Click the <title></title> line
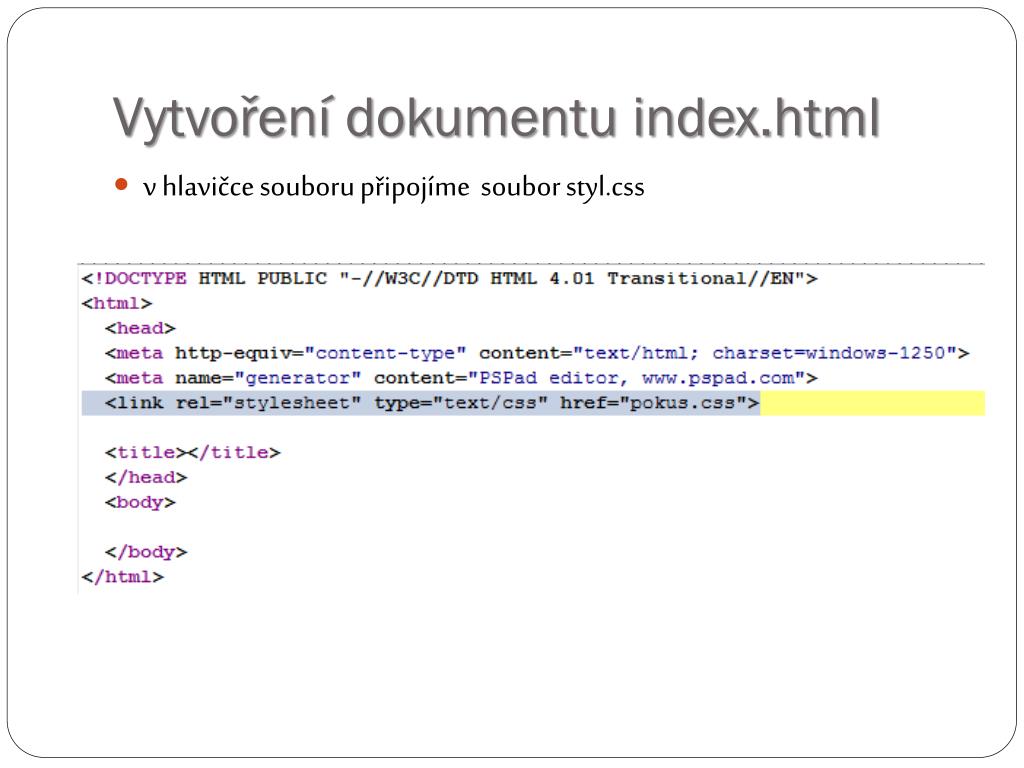The width and height of the screenshot is (1024, 768). (193, 453)
